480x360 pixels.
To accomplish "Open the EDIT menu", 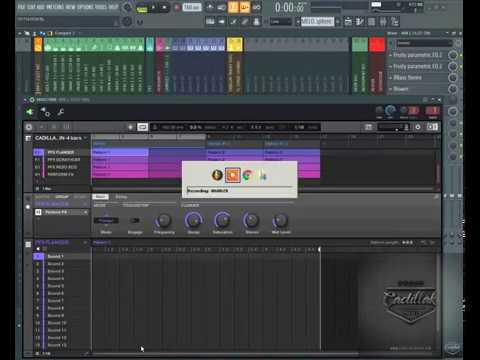I will [31, 7].
